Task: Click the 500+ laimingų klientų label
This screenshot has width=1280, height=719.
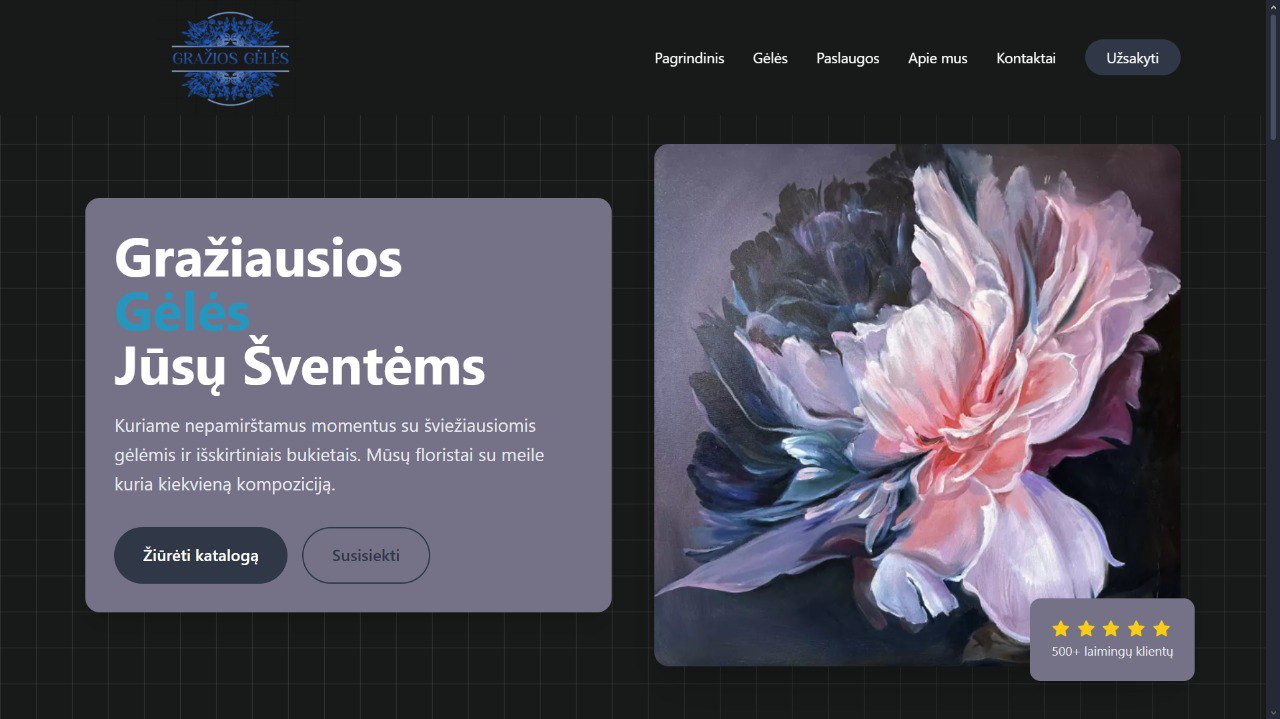Action: (1112, 652)
